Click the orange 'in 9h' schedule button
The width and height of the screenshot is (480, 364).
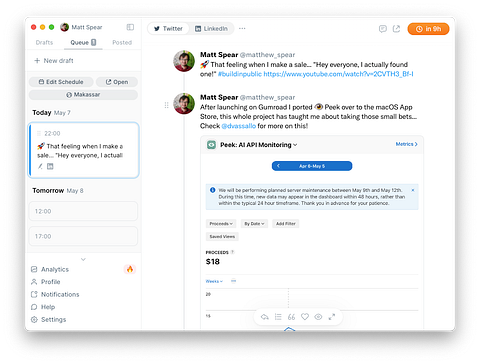pos(428,29)
